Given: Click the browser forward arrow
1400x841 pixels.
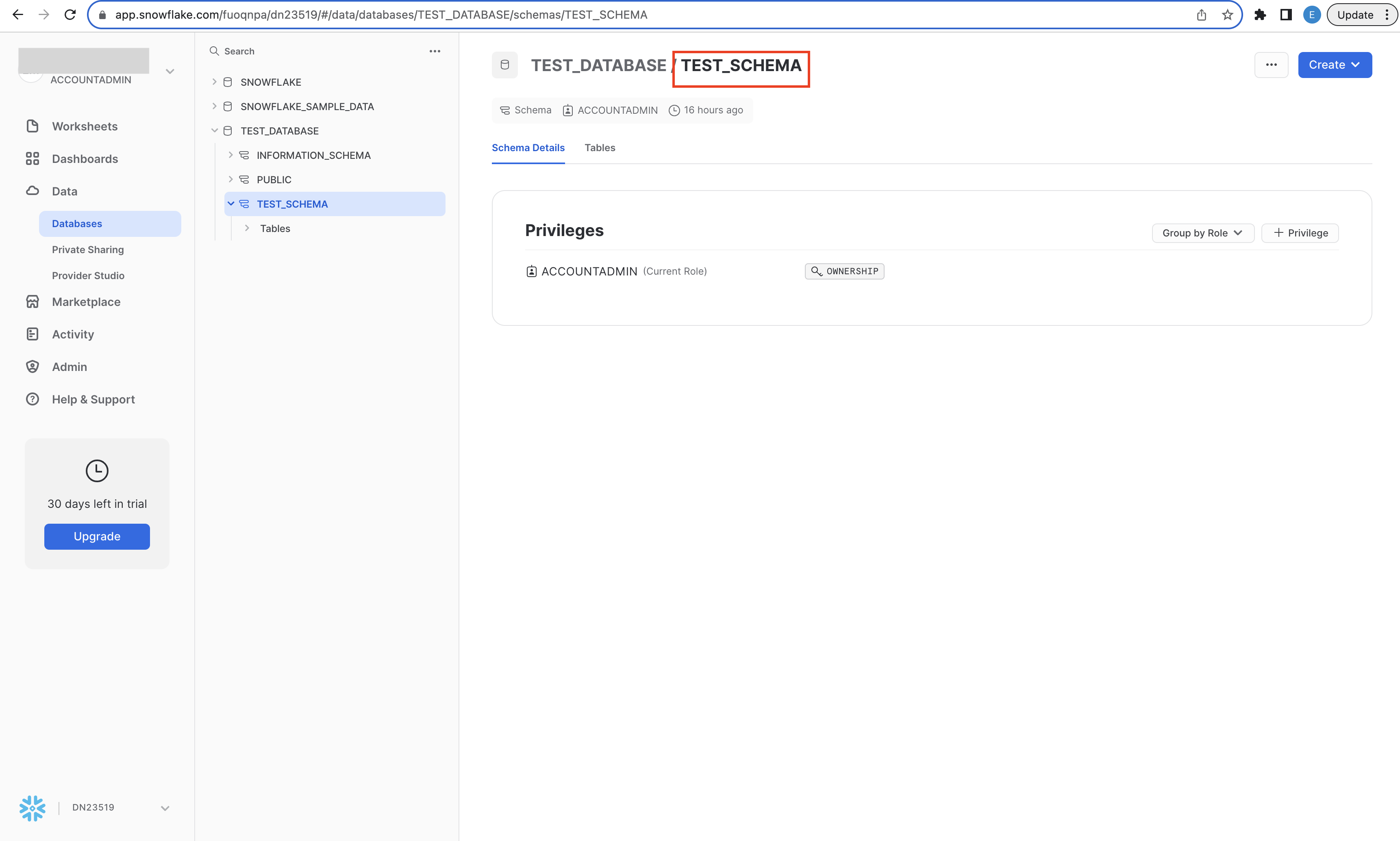Looking at the screenshot, I should tap(43, 15).
